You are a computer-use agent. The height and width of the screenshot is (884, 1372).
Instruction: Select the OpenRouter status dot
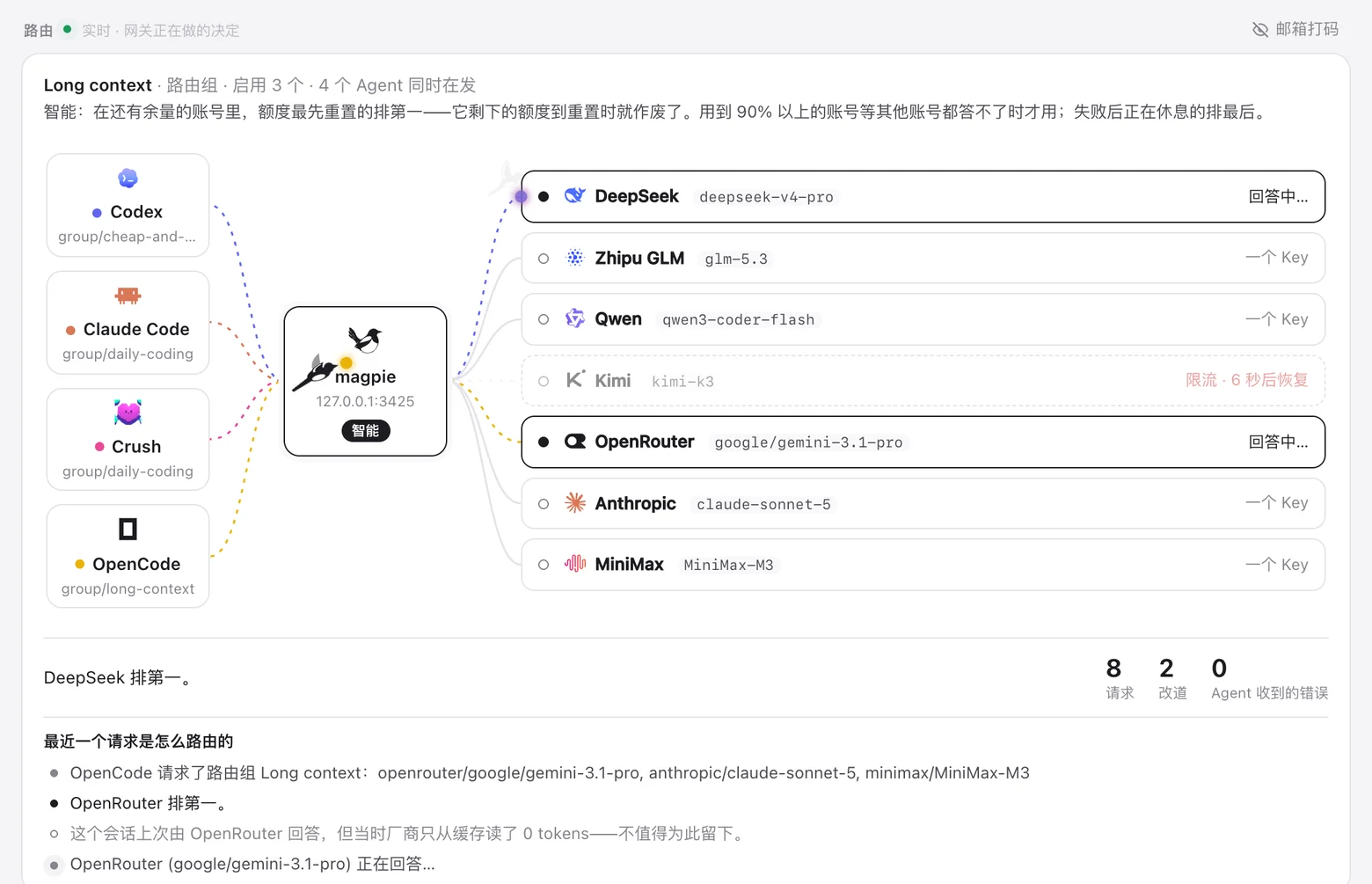[544, 442]
